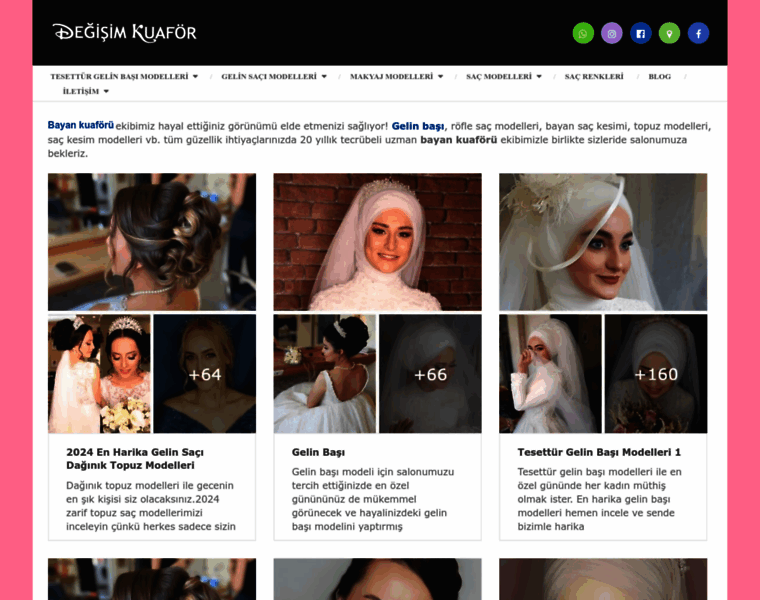The image size is (760, 600).
Task: View large white hijab bride close-up photo
Action: pyautogui.click(x=603, y=242)
